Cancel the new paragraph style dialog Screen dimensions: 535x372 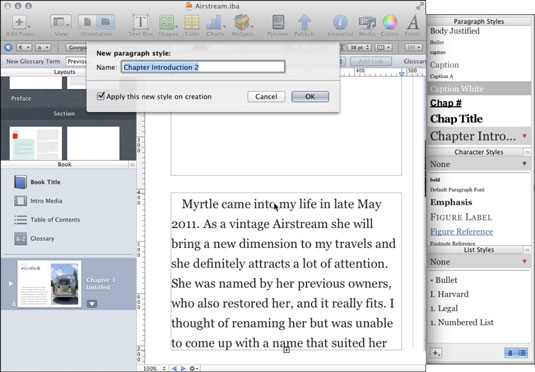coord(266,97)
